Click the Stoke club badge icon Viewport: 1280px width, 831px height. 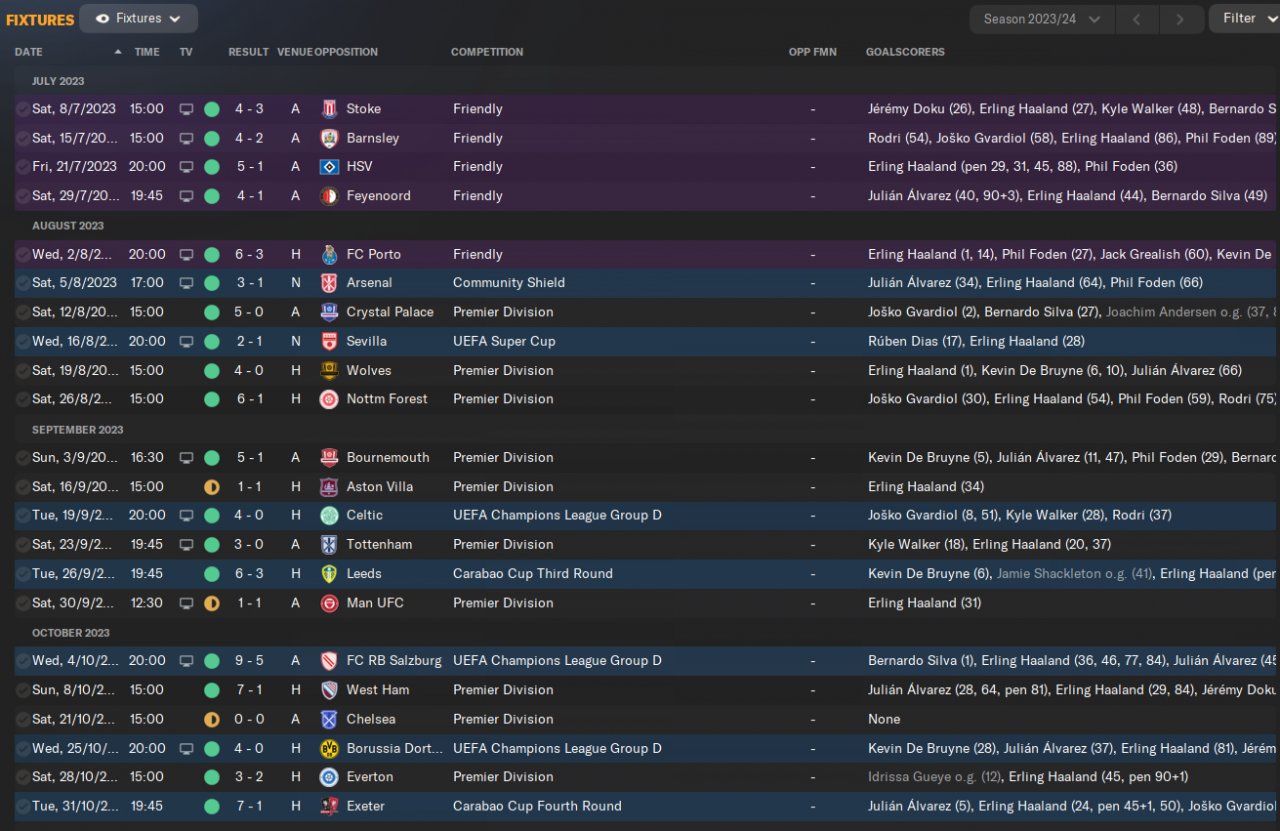(x=329, y=109)
